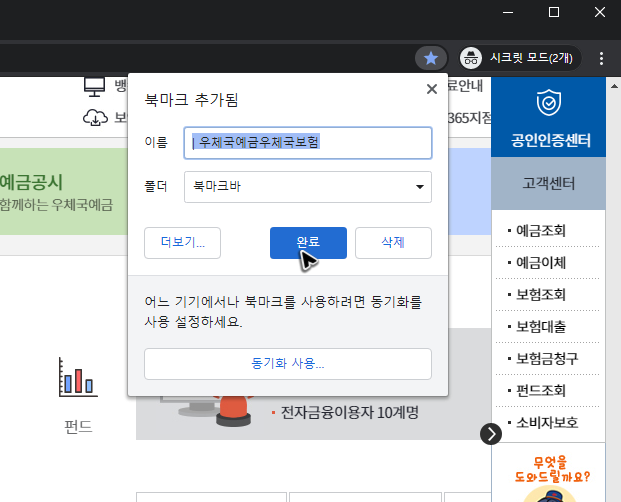Click the 365지점 text
Screen dimensions: 621x502
pyautogui.click(x=470, y=118)
